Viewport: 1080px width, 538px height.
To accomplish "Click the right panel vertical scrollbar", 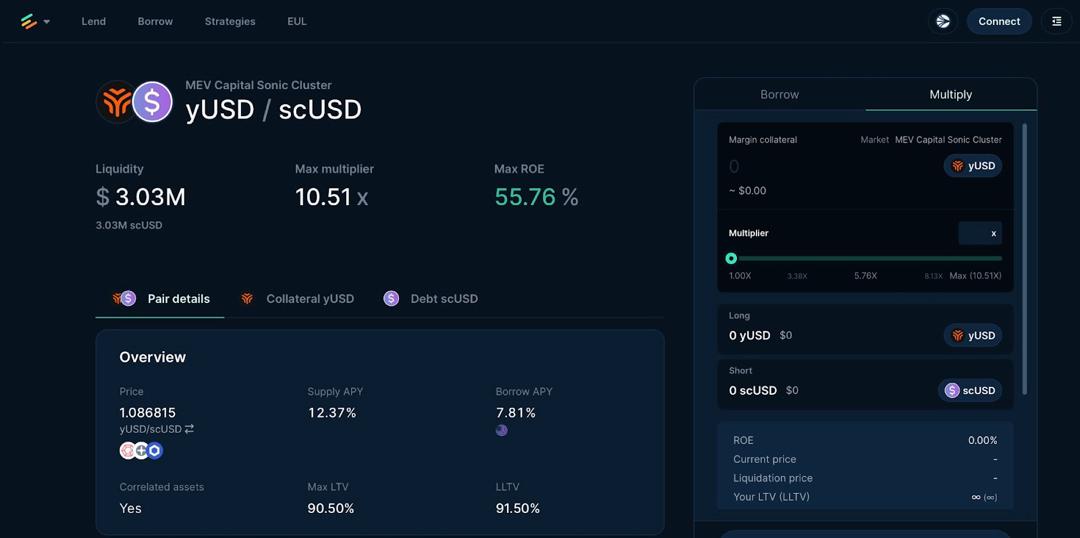I will [1025, 258].
